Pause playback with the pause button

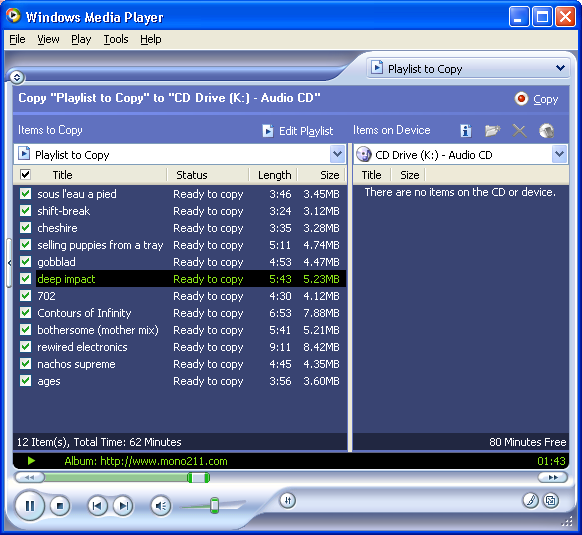[x=30, y=505]
